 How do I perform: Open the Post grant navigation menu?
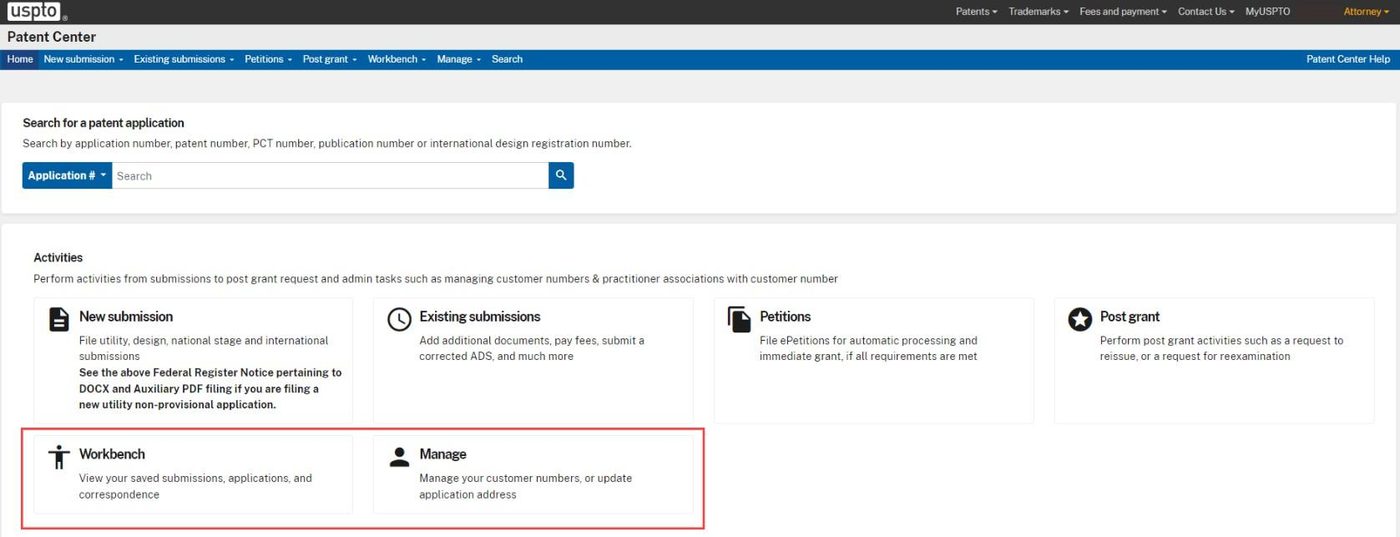point(330,59)
